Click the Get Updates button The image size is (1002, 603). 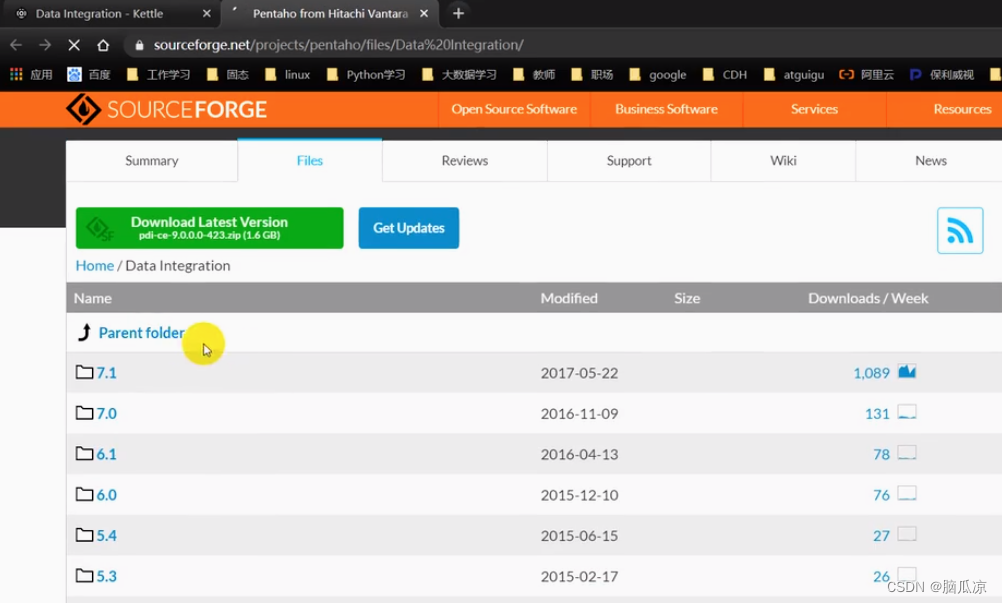coord(409,228)
